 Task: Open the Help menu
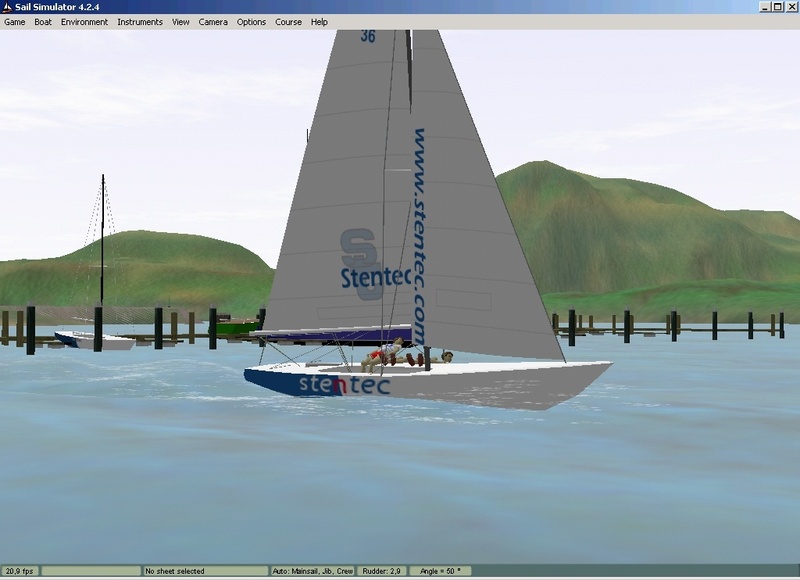(319, 22)
